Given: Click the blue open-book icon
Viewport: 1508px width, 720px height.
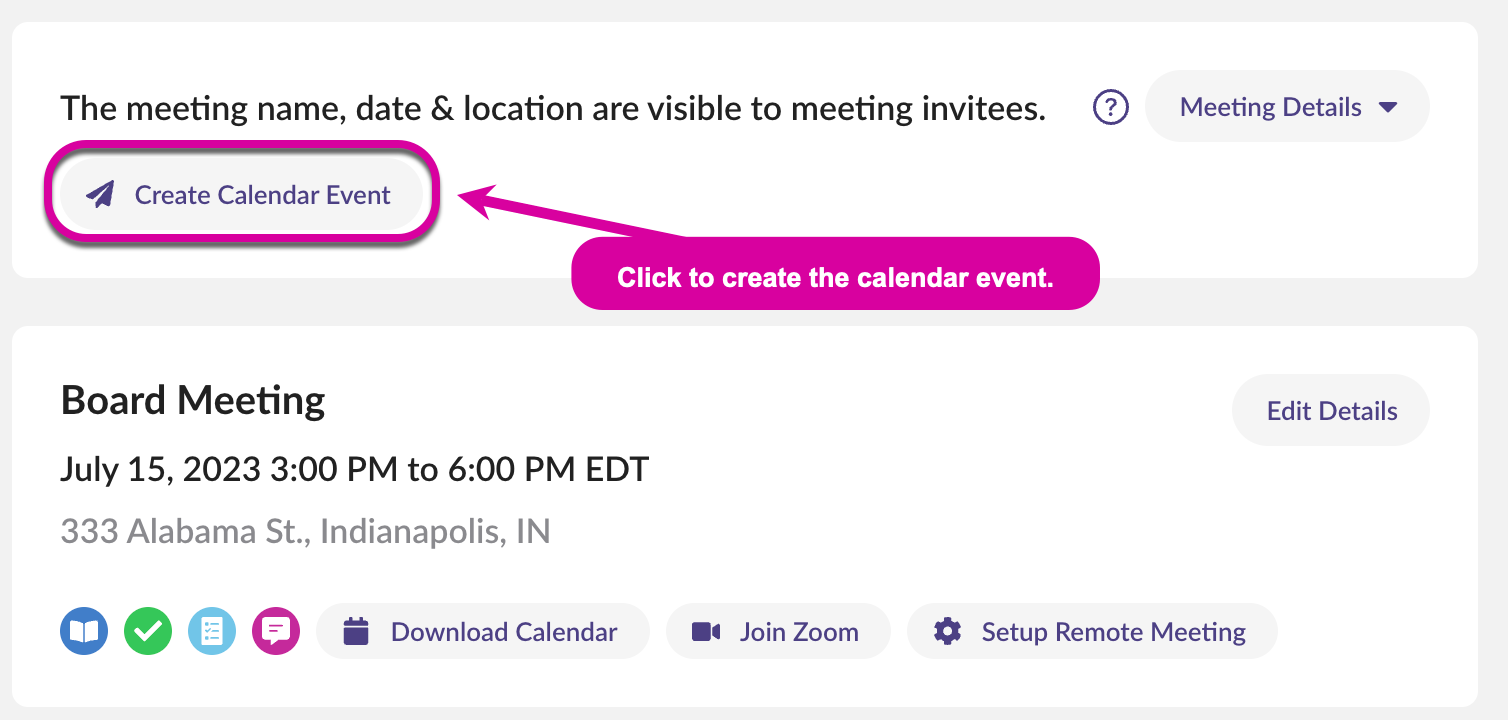Looking at the screenshot, I should pyautogui.click(x=84, y=632).
